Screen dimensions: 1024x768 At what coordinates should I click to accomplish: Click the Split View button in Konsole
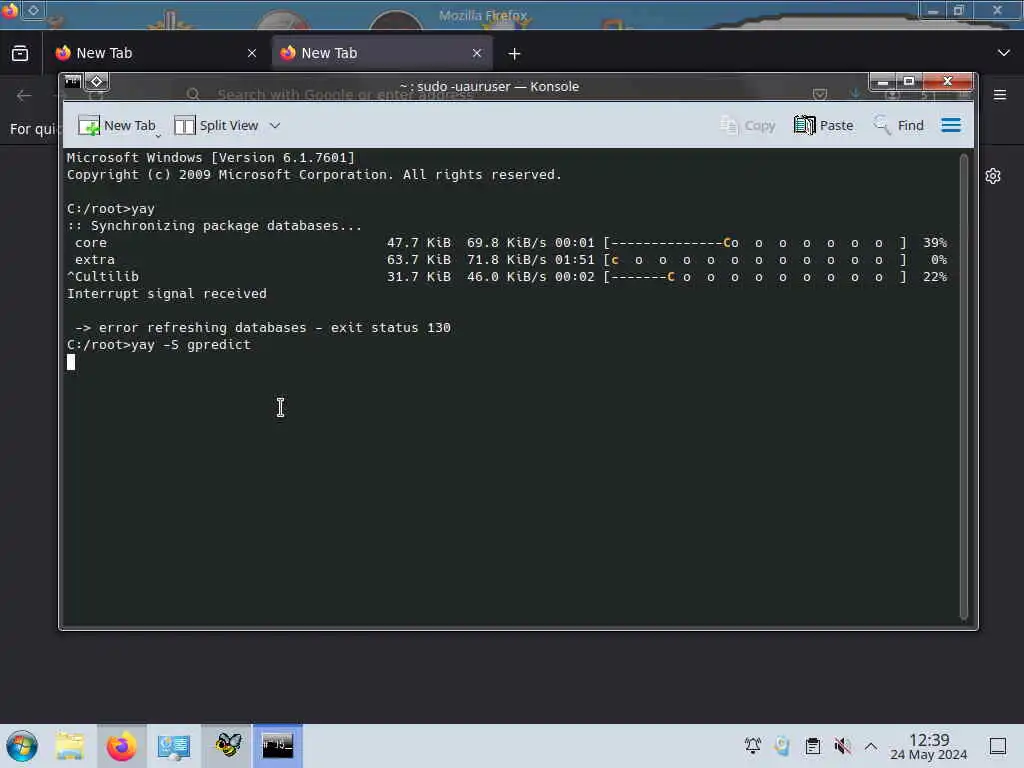216,125
